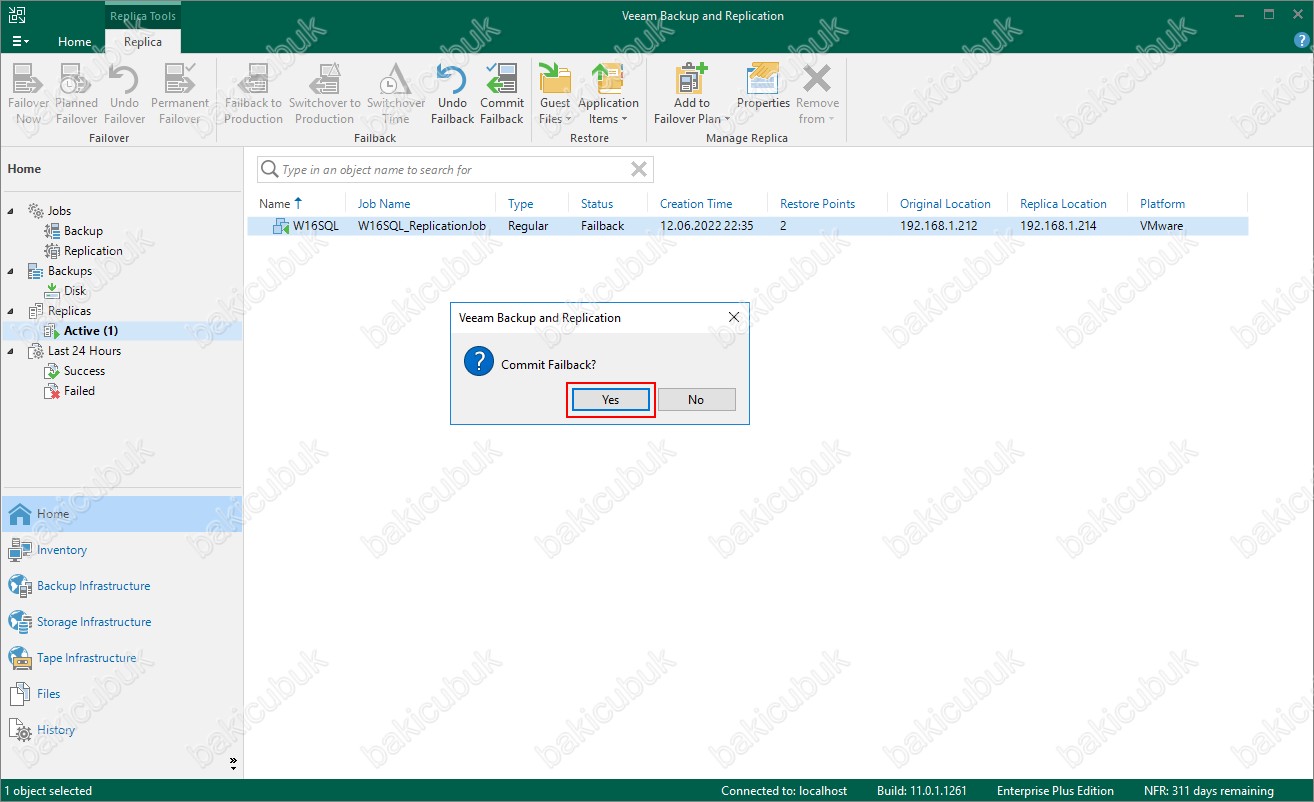The height and width of the screenshot is (802, 1314).
Task: Click the 192.168.1.214 replica location cell
Action: point(1058,226)
